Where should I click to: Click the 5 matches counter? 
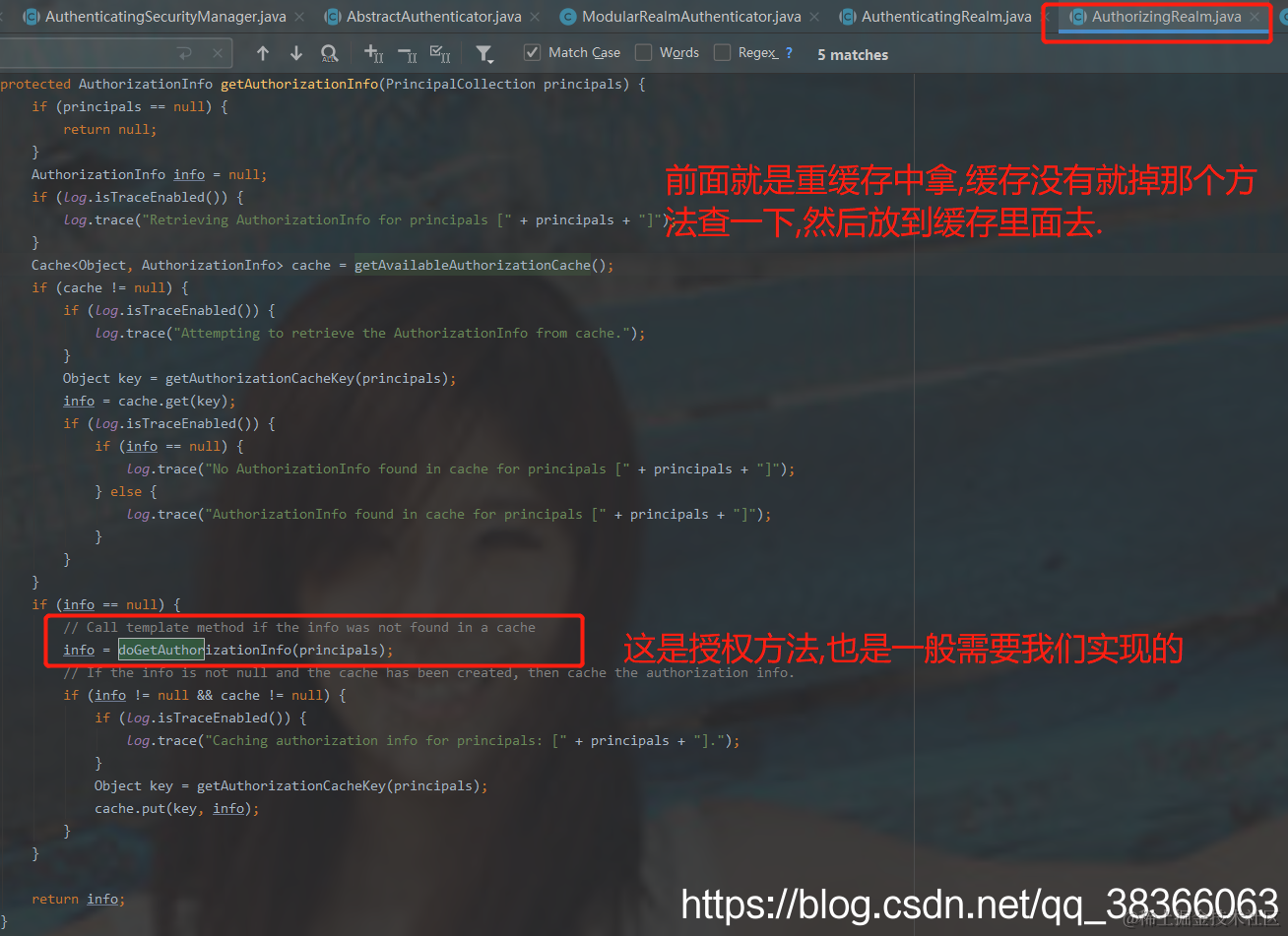[851, 54]
